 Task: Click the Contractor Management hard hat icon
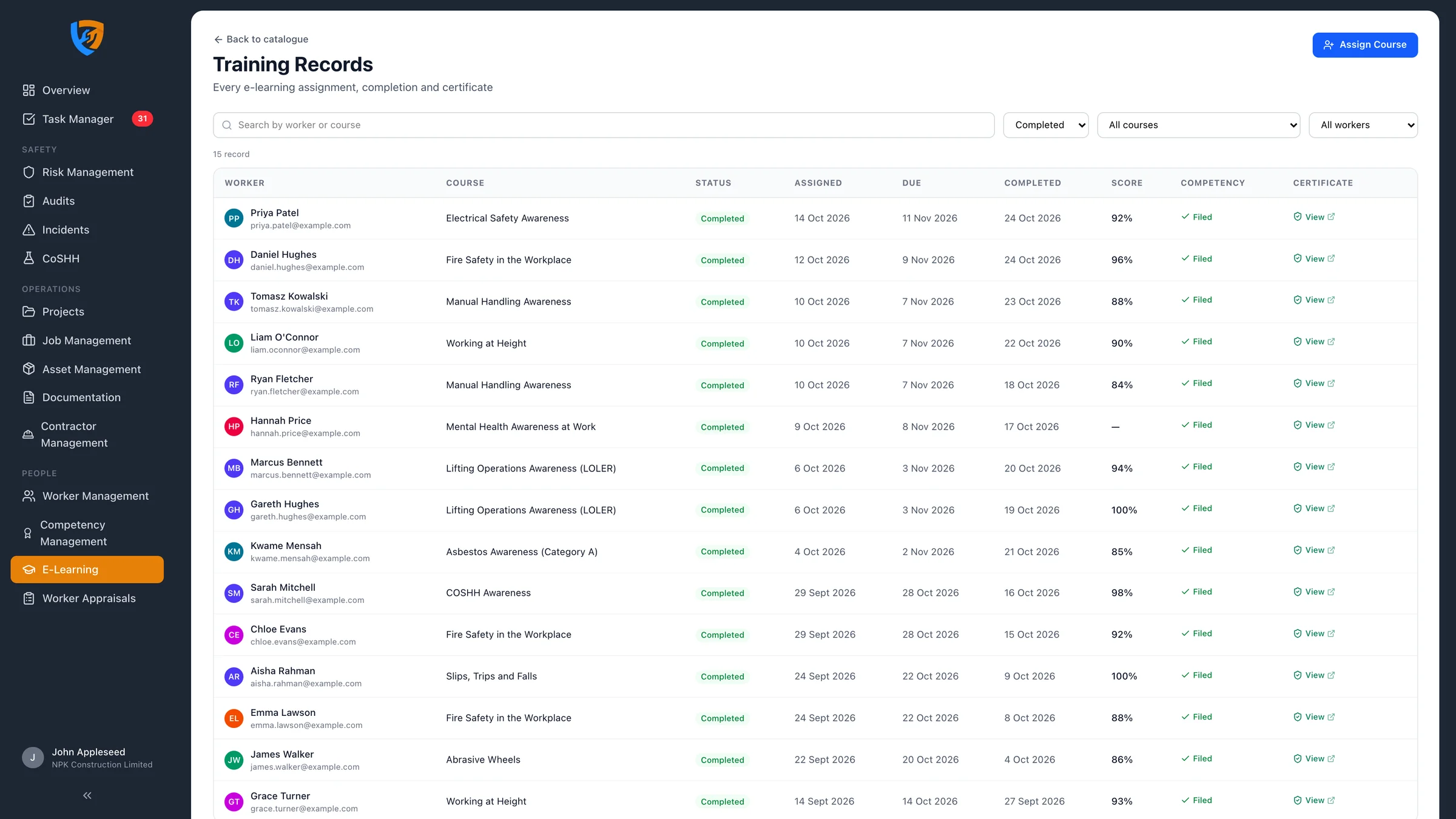(x=28, y=434)
